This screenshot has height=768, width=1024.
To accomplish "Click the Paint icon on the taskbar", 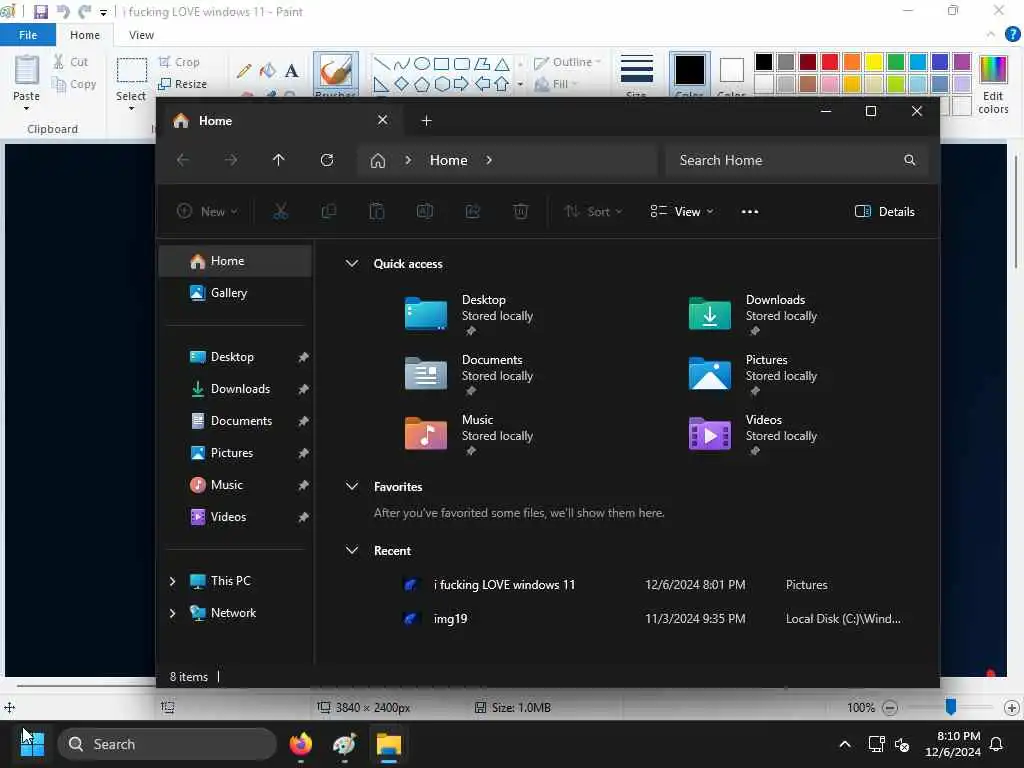I will pyautogui.click(x=345, y=744).
